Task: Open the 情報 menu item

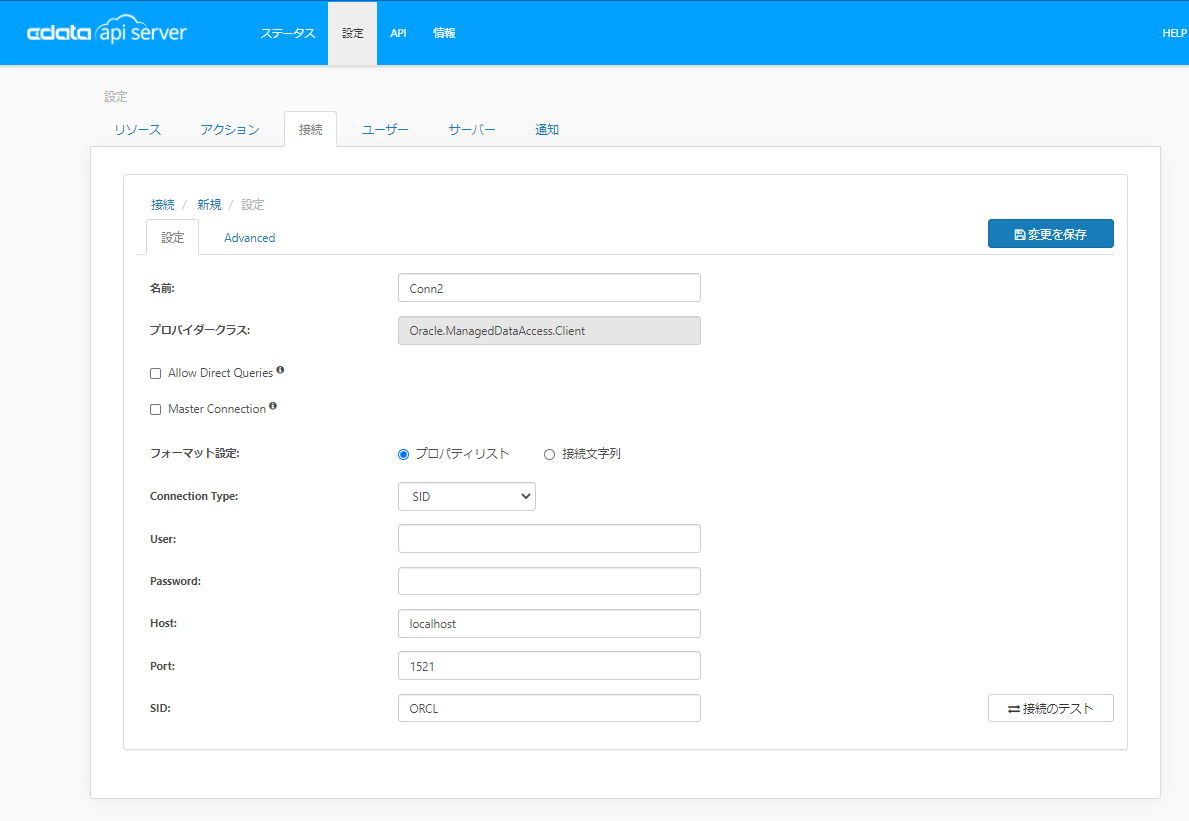Action: (444, 33)
